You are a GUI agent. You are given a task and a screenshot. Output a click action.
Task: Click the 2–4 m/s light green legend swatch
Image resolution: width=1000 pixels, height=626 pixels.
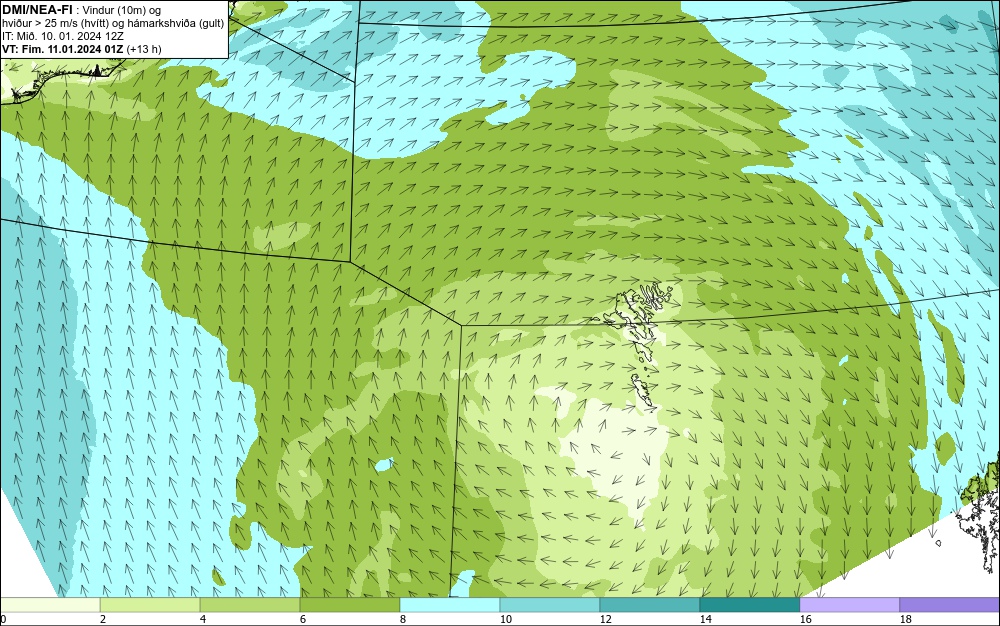point(150,604)
